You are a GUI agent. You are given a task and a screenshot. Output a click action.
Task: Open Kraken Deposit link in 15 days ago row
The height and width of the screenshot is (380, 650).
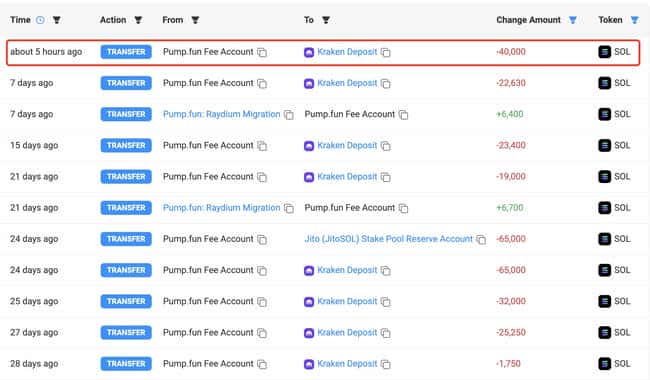[347, 145]
